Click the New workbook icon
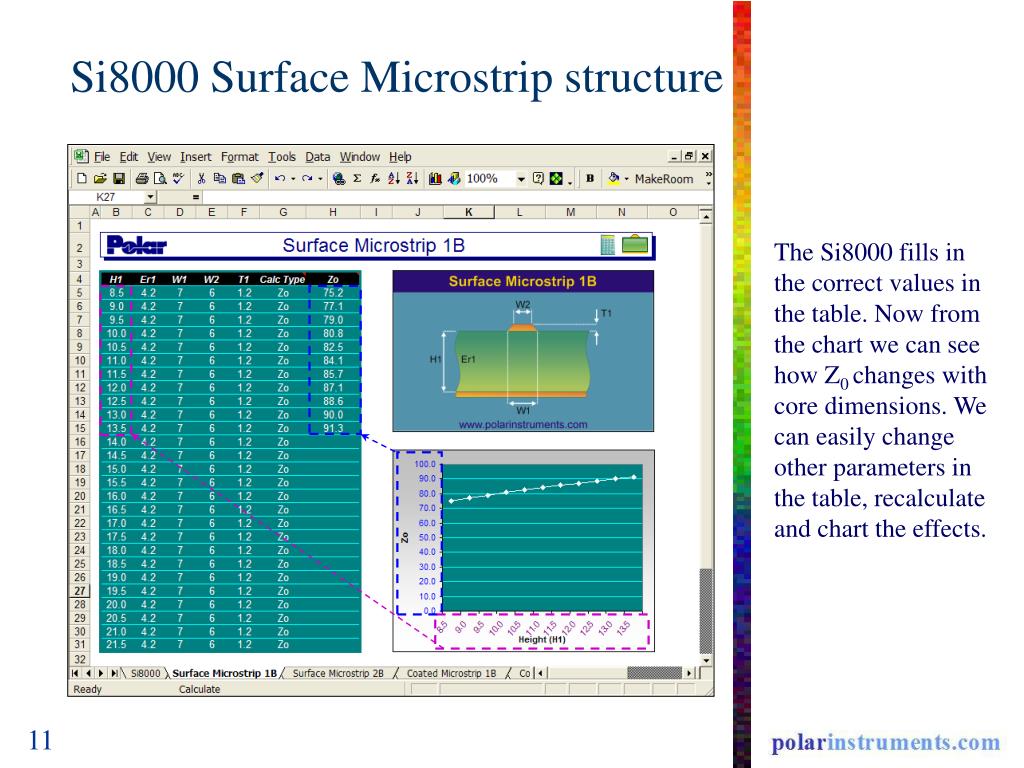This screenshot has height=768, width=1024. click(82, 178)
